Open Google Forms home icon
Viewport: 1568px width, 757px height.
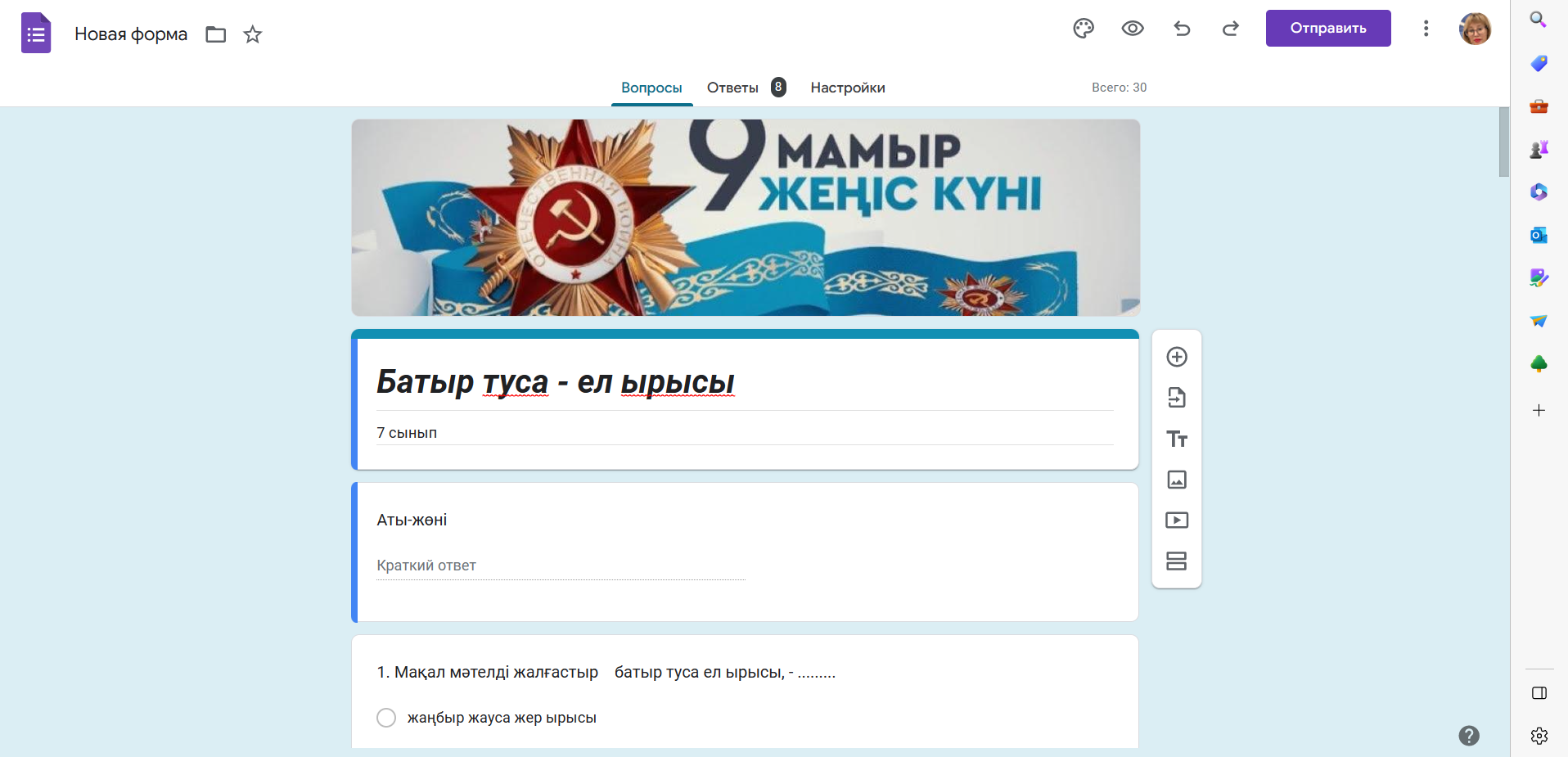[x=36, y=34]
